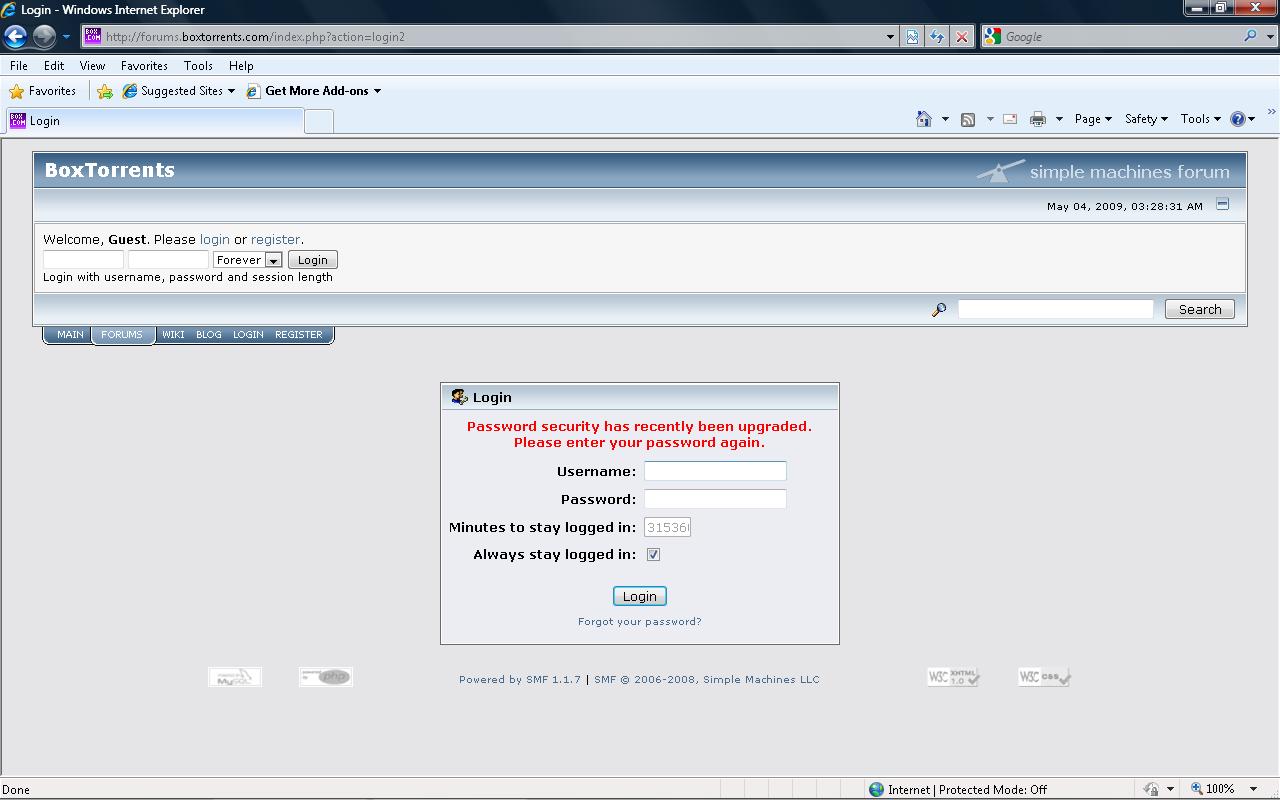Open the File menu
Image resolution: width=1280 pixels, height=800 pixels.
click(x=19, y=65)
